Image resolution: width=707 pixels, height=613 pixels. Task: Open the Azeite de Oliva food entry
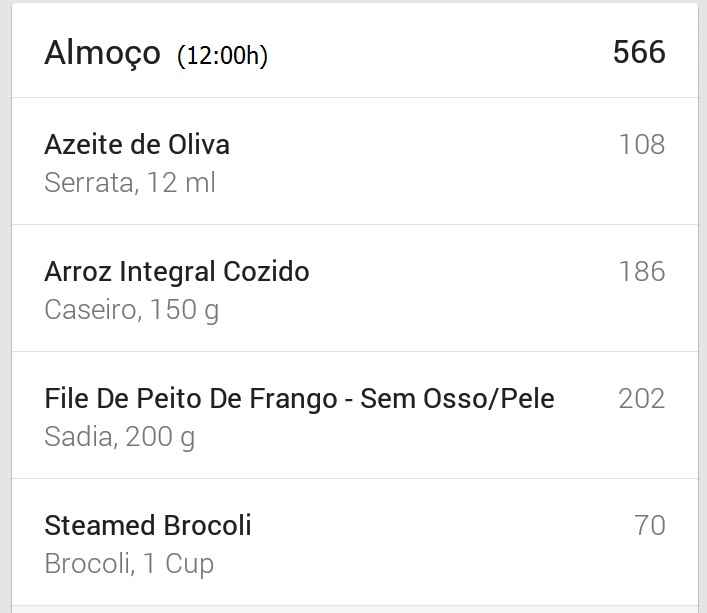[x=137, y=145]
